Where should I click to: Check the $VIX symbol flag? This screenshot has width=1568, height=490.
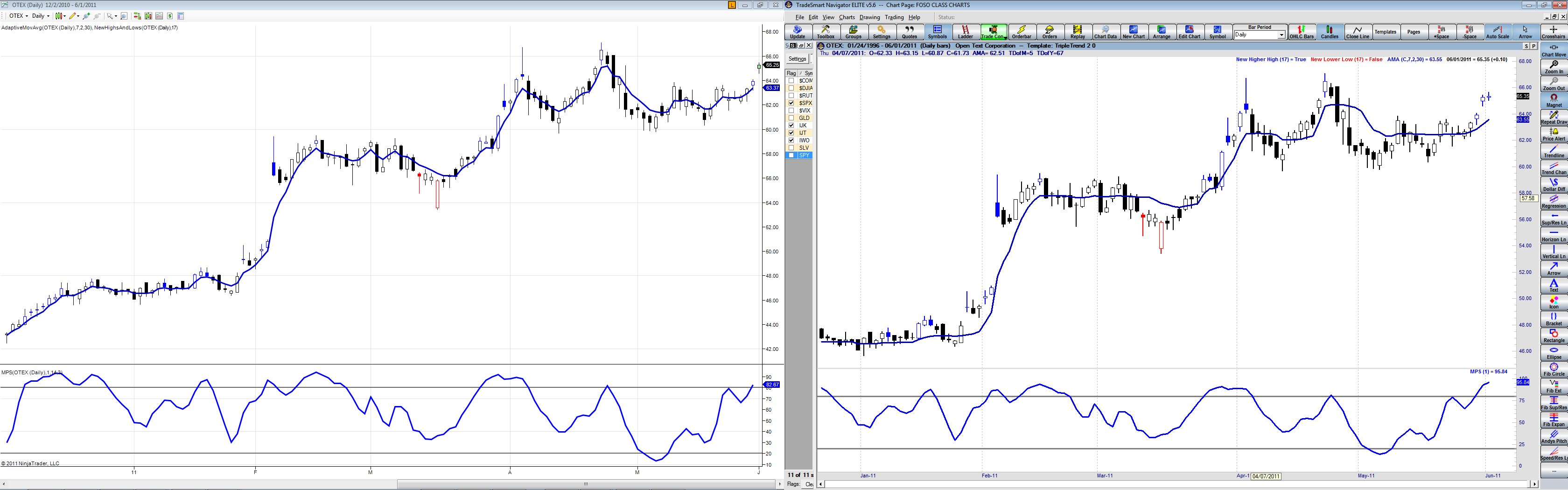(x=791, y=111)
